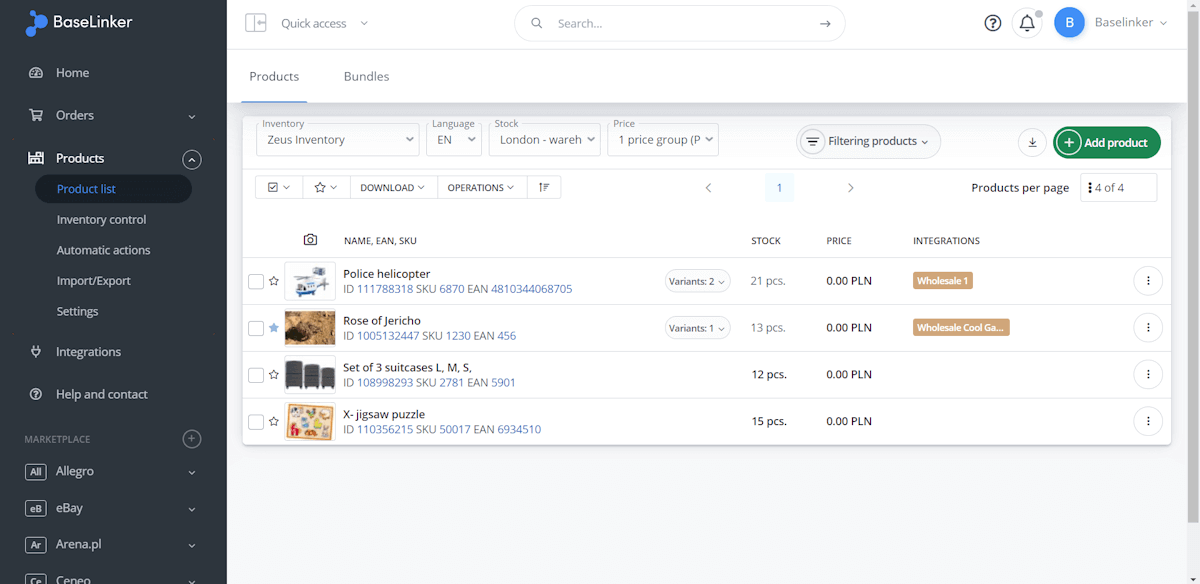
Task: Click the download arrow icon beside Add product
Action: coord(1033,142)
